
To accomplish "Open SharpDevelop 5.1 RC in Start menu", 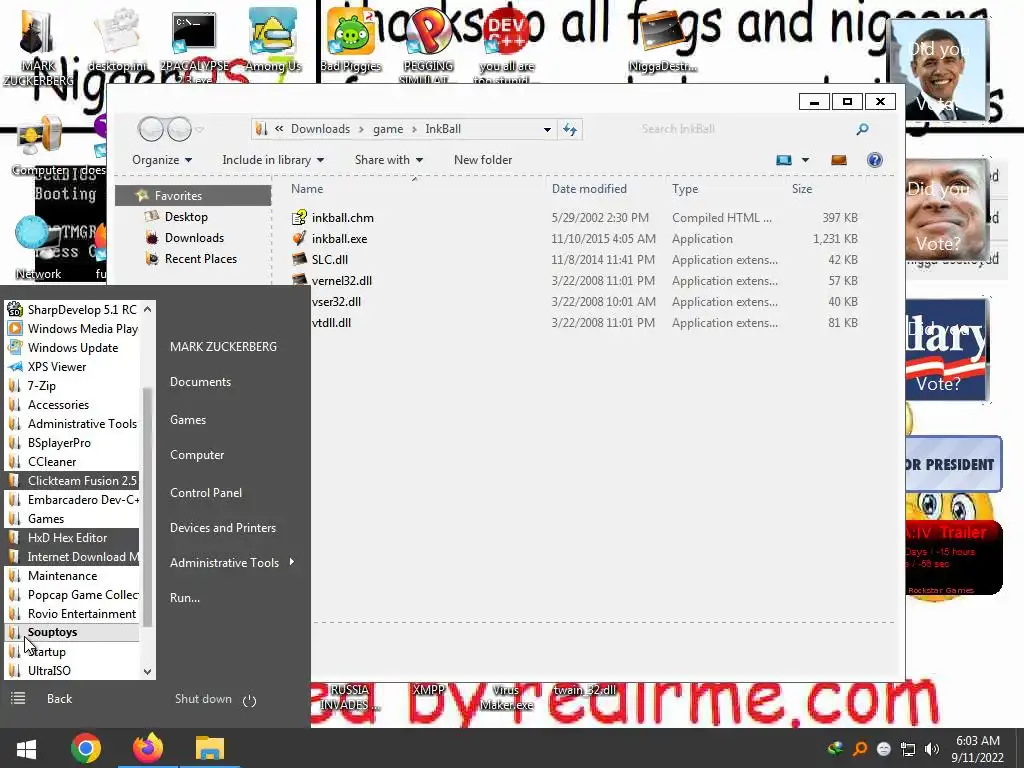I will [72, 310].
